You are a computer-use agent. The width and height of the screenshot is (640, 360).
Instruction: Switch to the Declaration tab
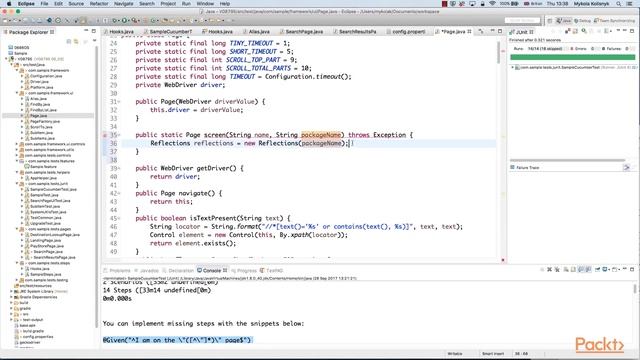[x=178, y=271]
